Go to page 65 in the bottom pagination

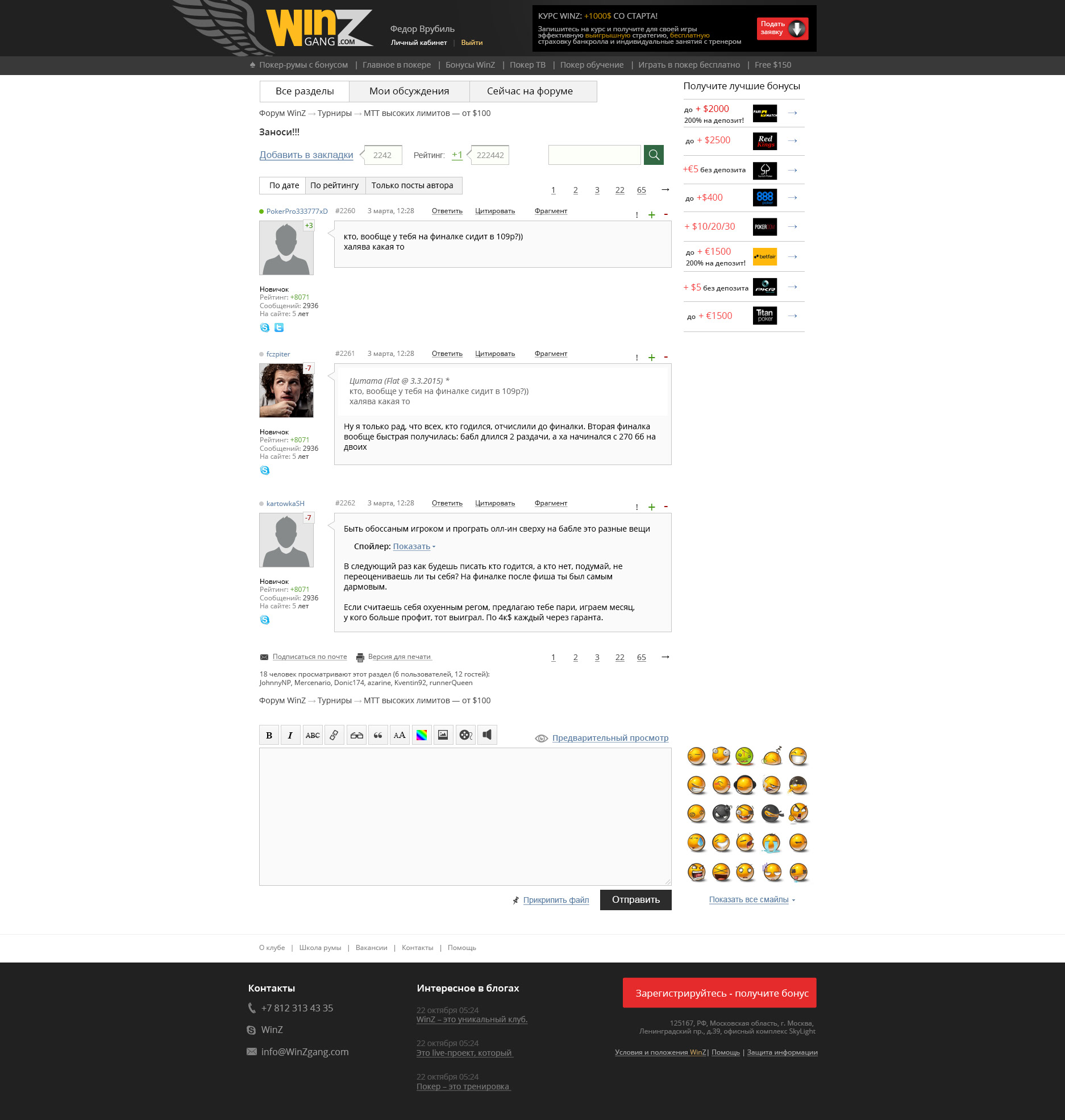[641, 657]
